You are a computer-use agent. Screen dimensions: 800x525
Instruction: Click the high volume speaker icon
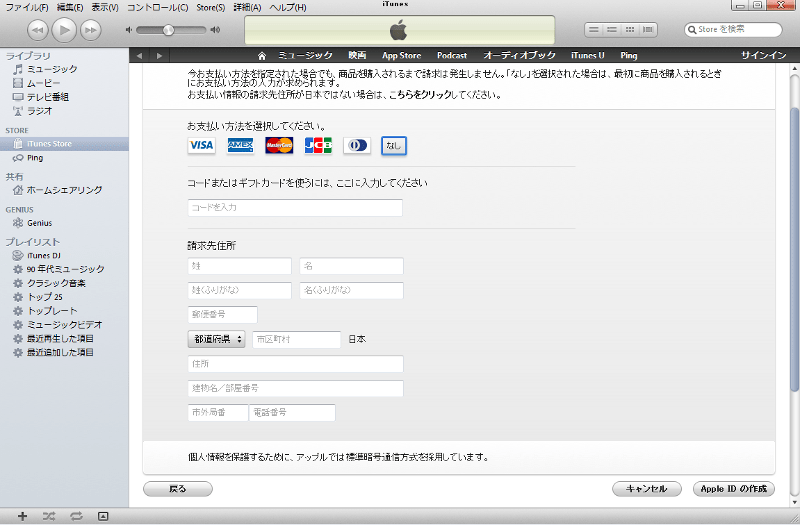(215, 30)
